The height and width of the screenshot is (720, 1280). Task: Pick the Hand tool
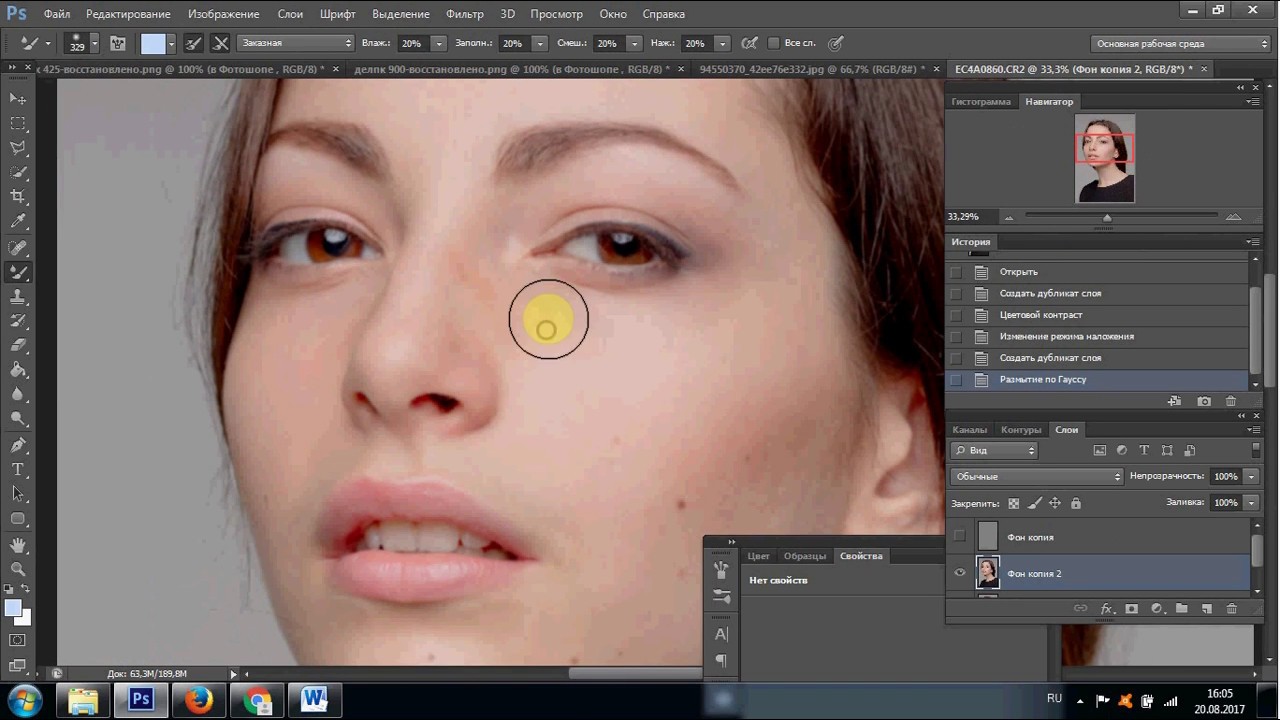click(x=18, y=544)
